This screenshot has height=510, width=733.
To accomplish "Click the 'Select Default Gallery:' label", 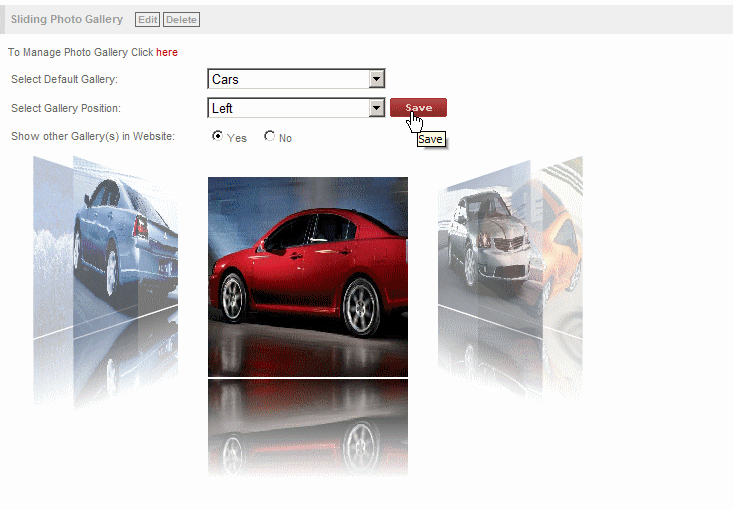I will click(x=65, y=79).
